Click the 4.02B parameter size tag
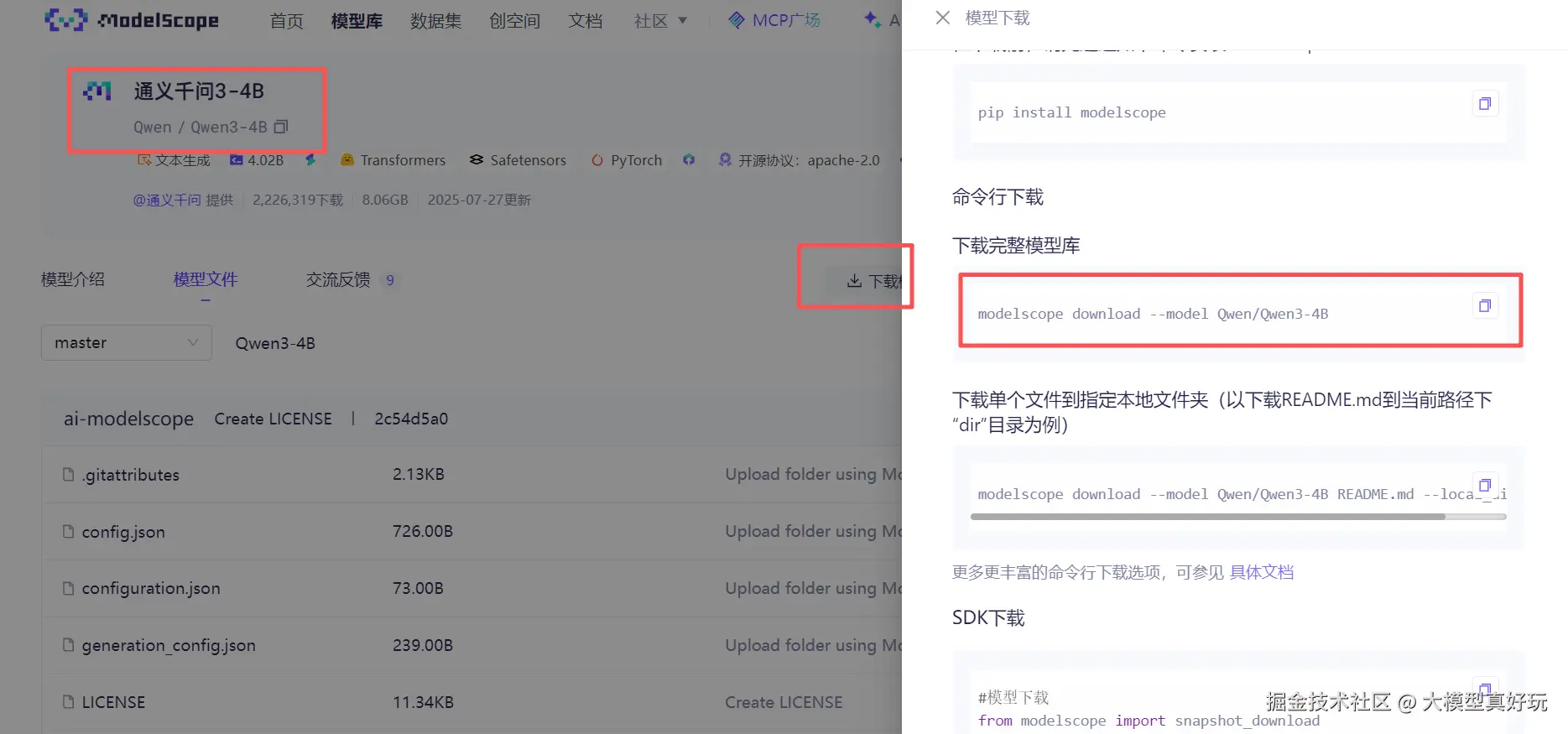Image resolution: width=1568 pixels, height=734 pixels. click(257, 160)
